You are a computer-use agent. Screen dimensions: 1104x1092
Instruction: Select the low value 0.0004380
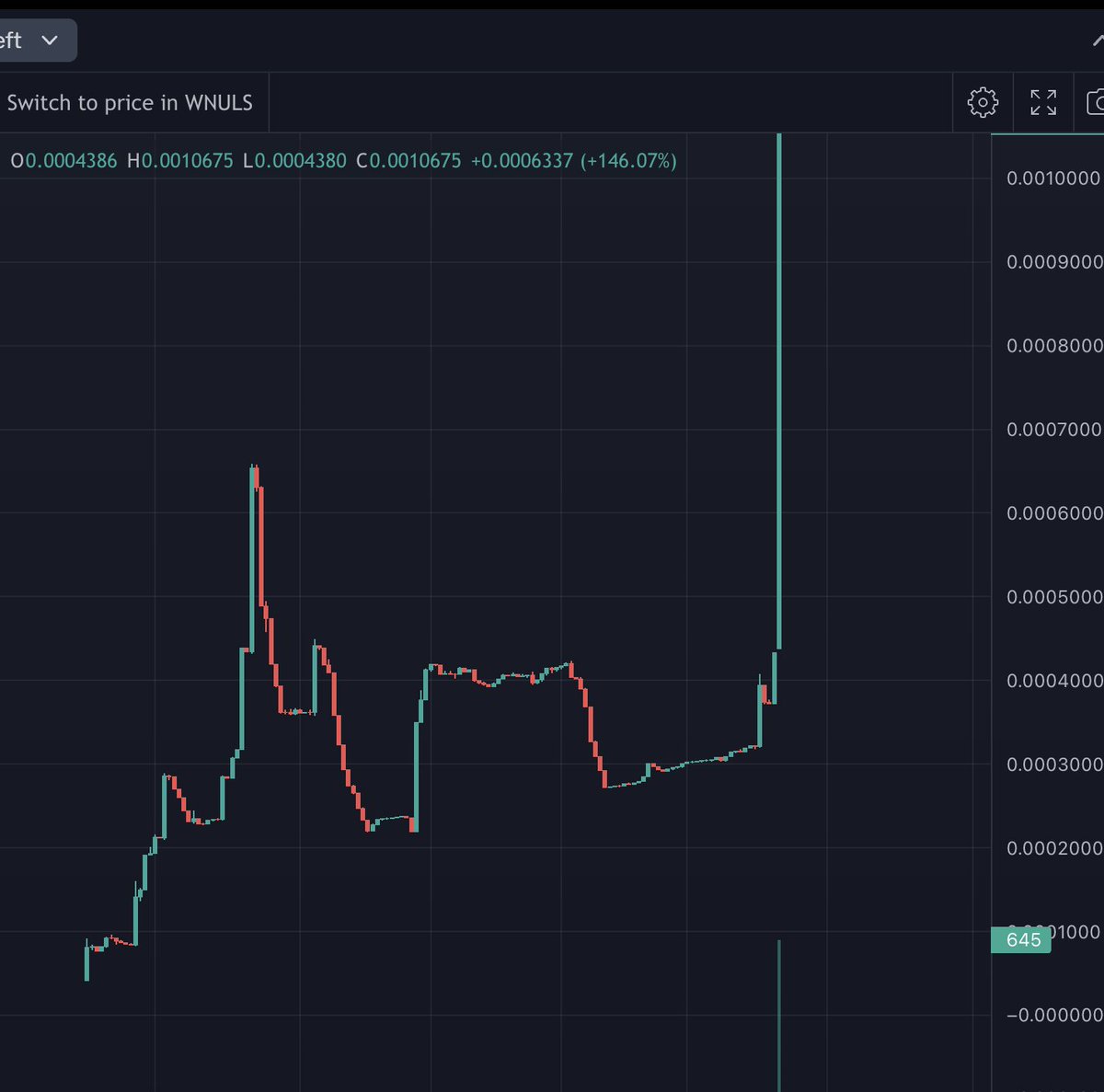tap(301, 161)
